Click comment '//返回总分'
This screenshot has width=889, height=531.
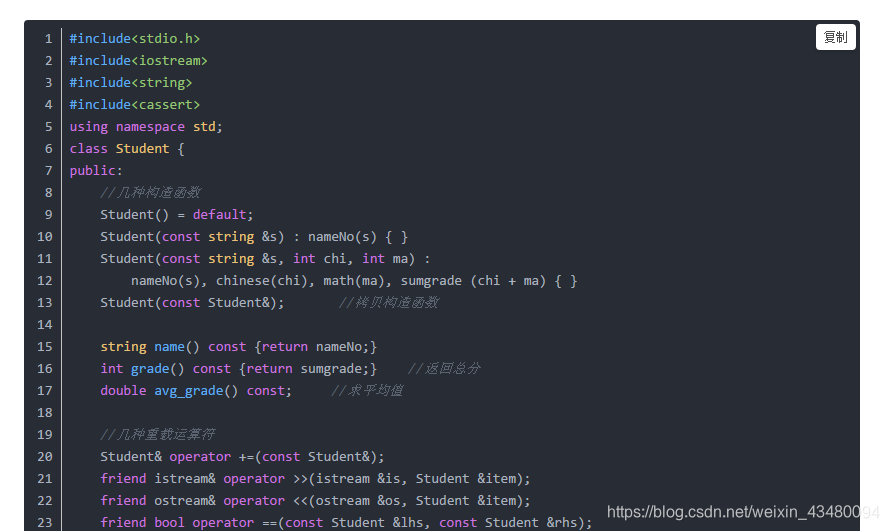point(444,369)
